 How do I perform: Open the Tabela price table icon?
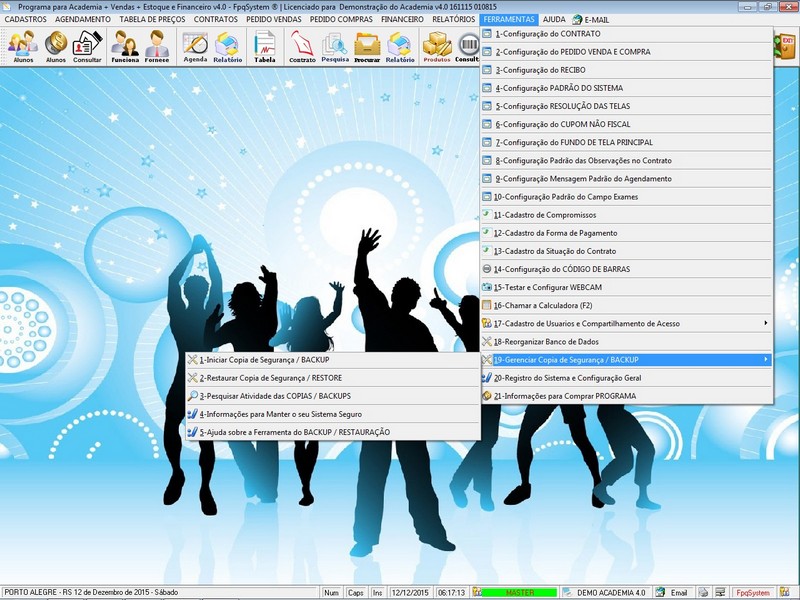coord(265,46)
